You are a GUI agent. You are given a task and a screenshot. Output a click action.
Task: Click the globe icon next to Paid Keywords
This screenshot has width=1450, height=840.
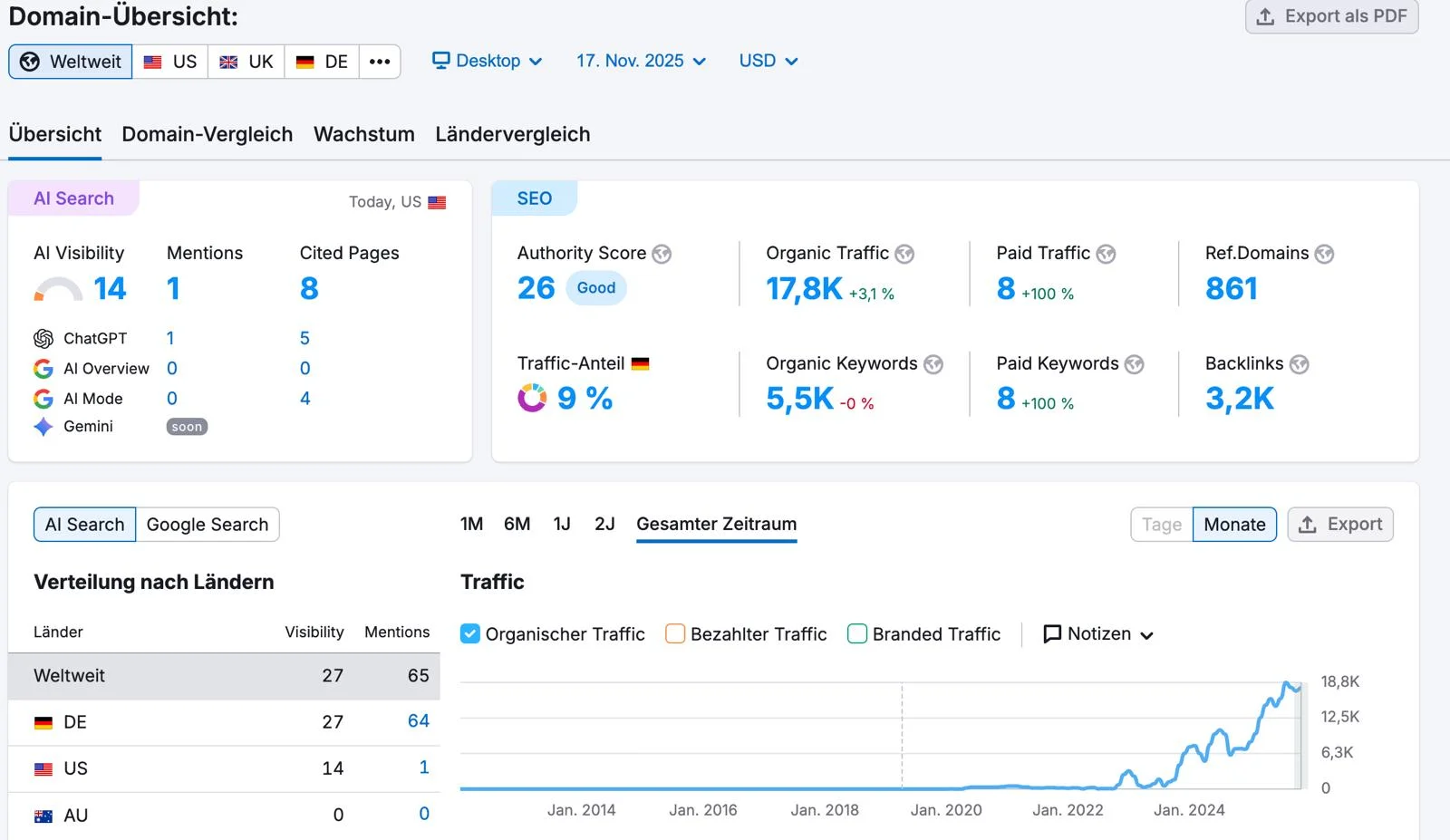point(1134,364)
